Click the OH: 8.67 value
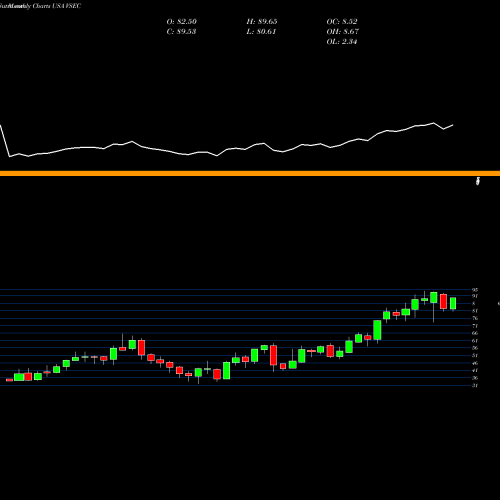500x500 pixels. click(x=342, y=32)
